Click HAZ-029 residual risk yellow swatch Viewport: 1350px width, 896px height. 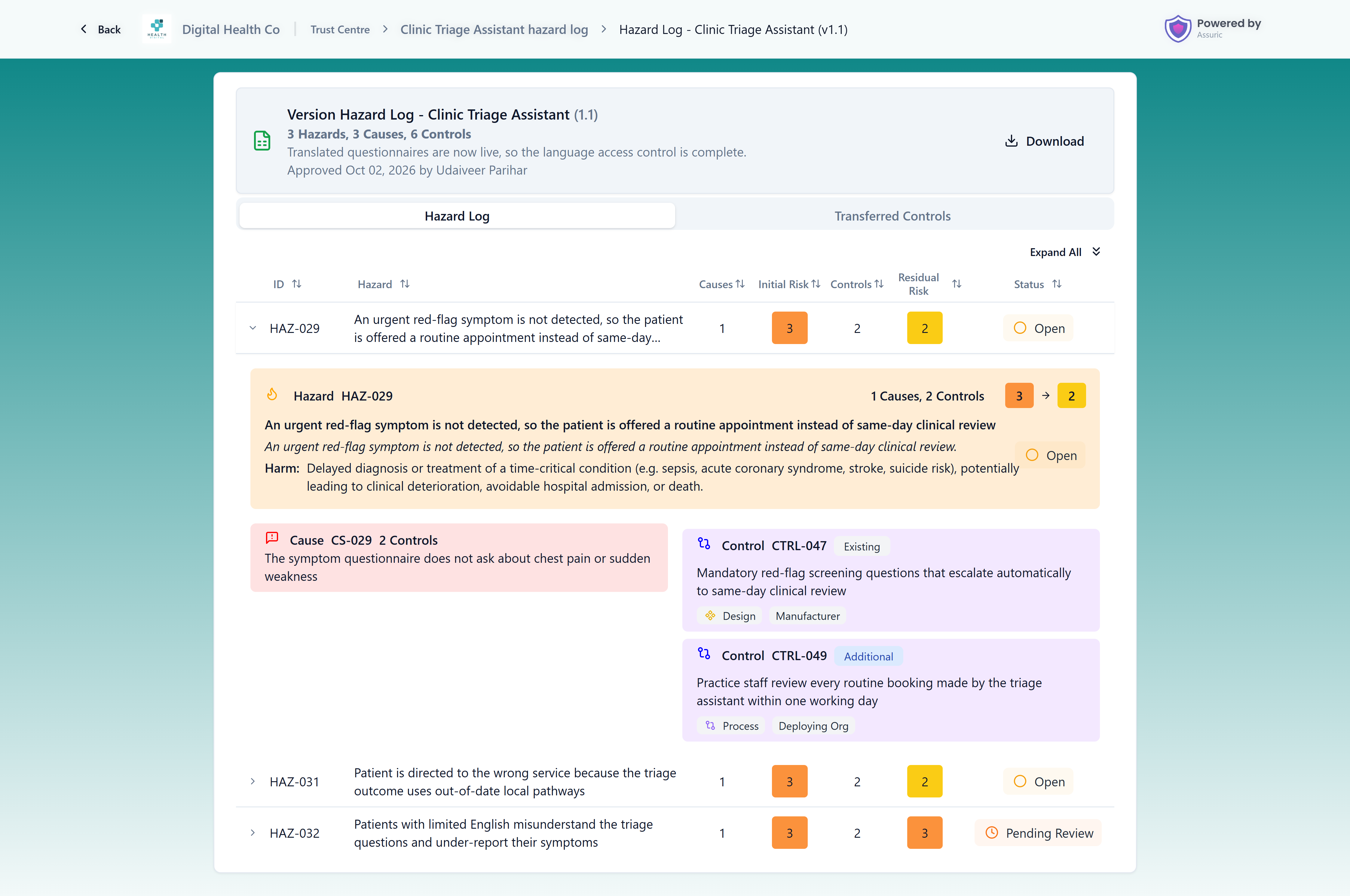pos(924,328)
